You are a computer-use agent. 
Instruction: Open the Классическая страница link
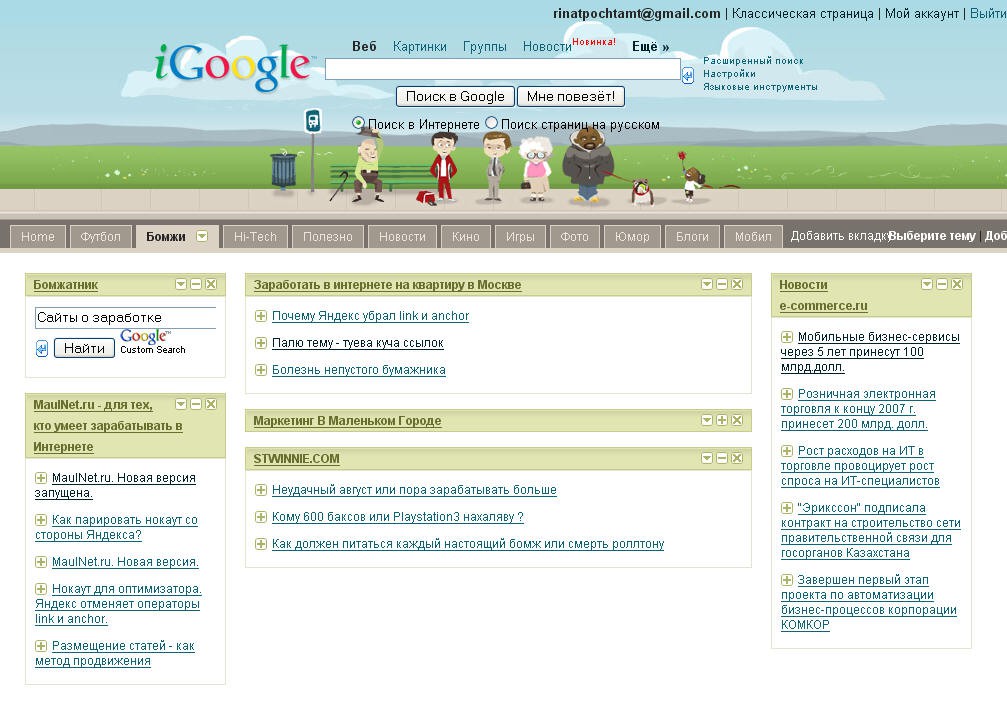(803, 13)
